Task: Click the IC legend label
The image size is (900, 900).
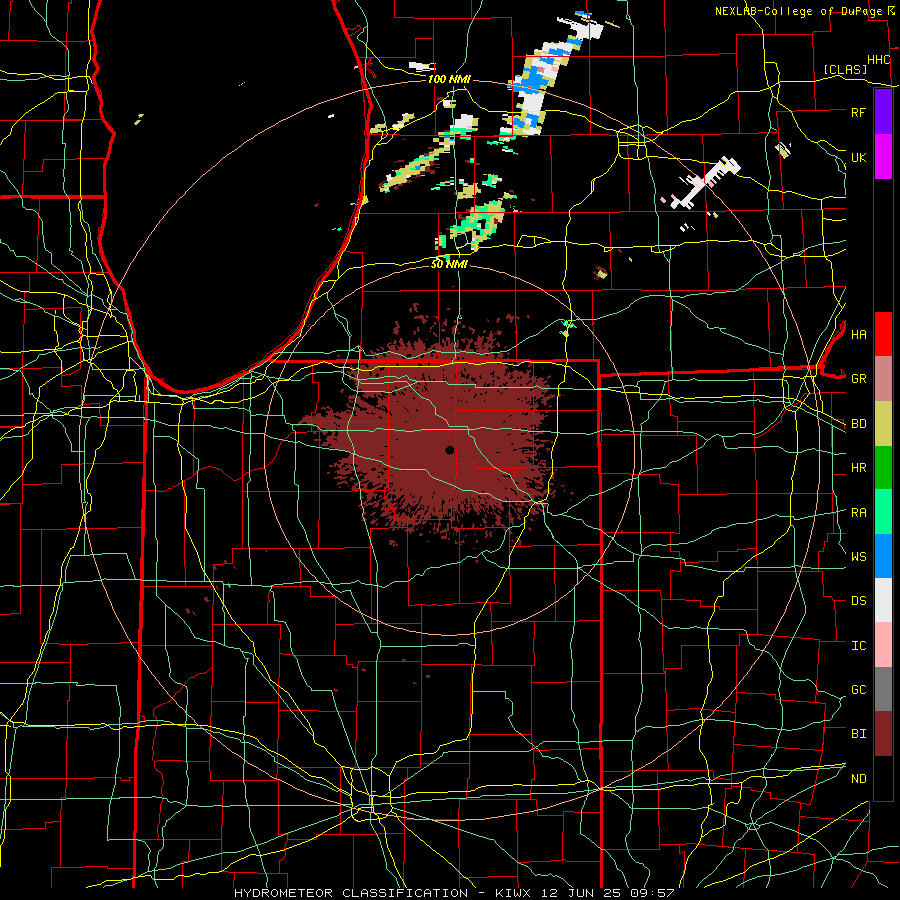Action: pos(858,646)
